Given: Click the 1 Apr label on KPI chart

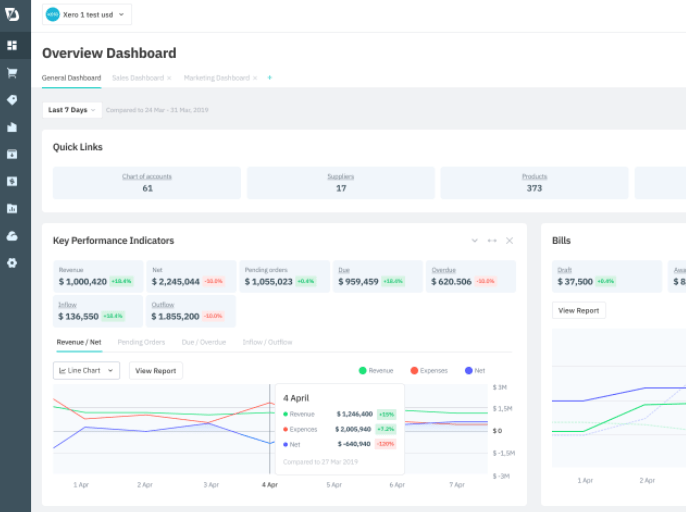Looking at the screenshot, I should pyautogui.click(x=81, y=485).
